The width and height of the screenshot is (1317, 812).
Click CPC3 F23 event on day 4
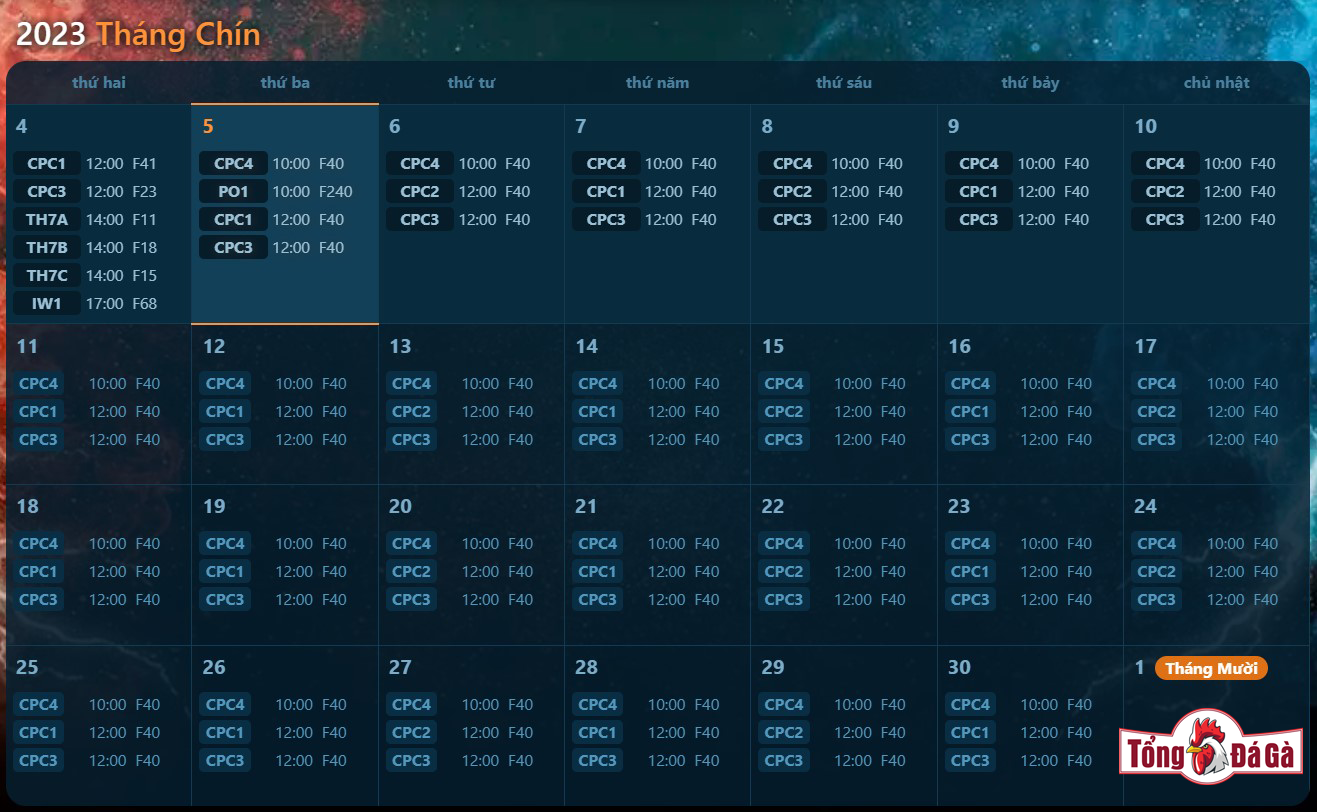47,191
